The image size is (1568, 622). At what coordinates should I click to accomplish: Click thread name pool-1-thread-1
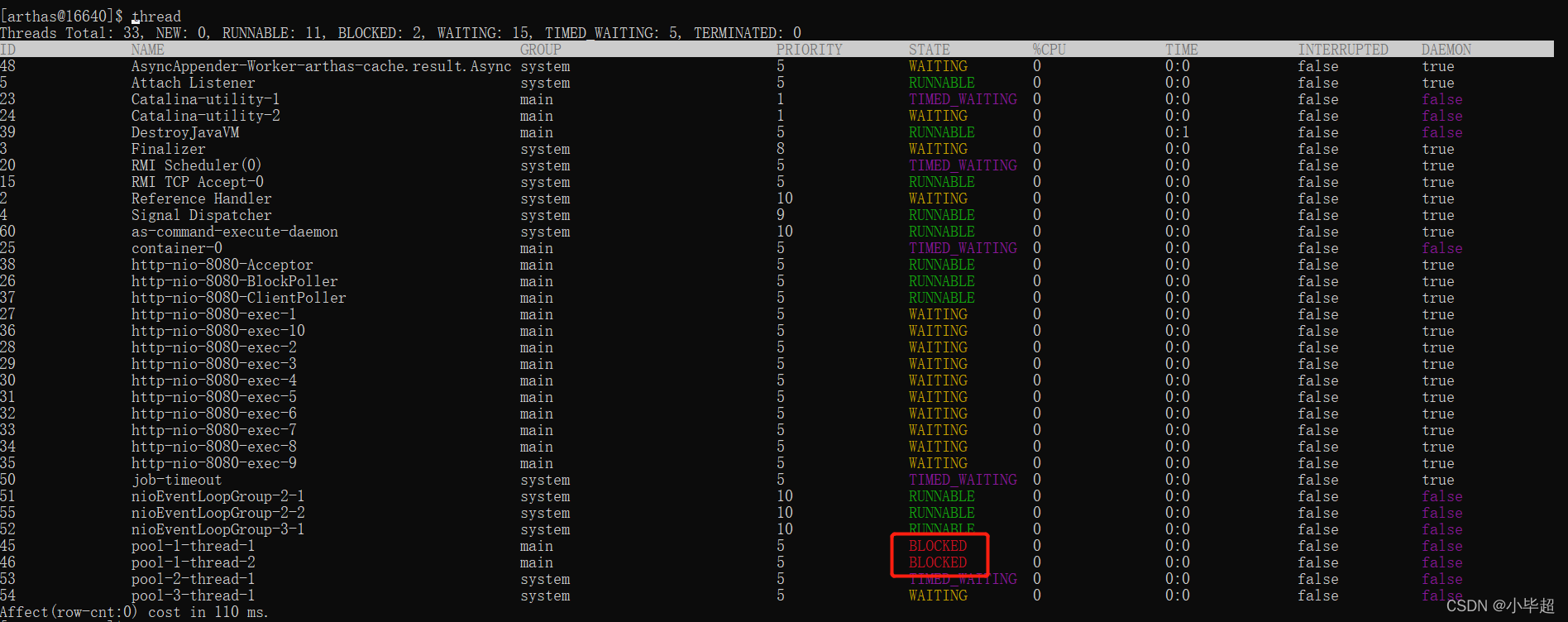click(x=194, y=546)
